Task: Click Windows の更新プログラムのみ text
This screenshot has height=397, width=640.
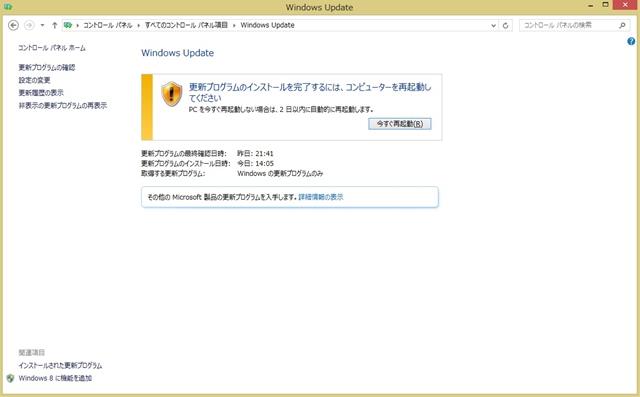Action: [x=280, y=173]
